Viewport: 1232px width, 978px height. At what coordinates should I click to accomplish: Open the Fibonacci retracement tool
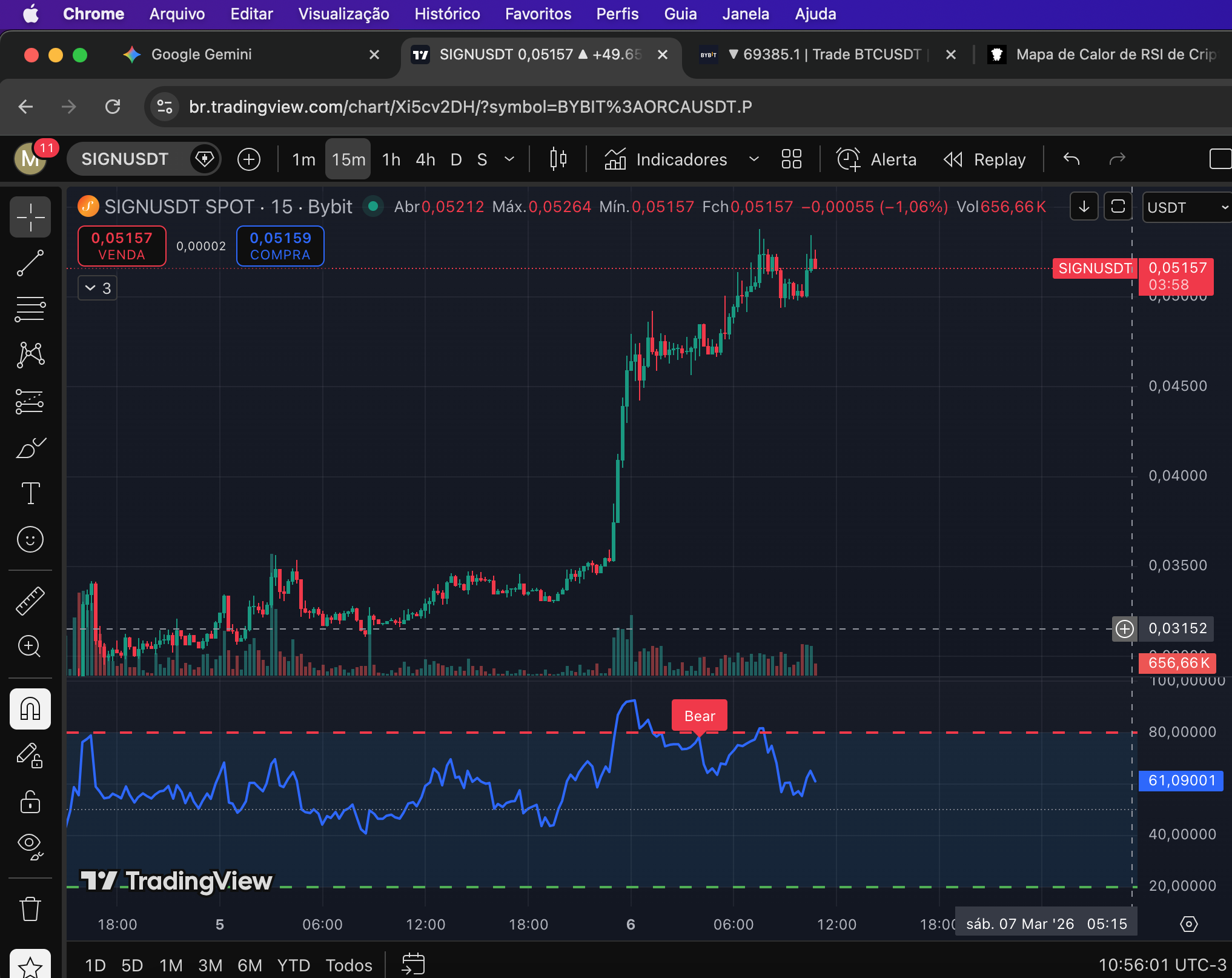[x=30, y=309]
